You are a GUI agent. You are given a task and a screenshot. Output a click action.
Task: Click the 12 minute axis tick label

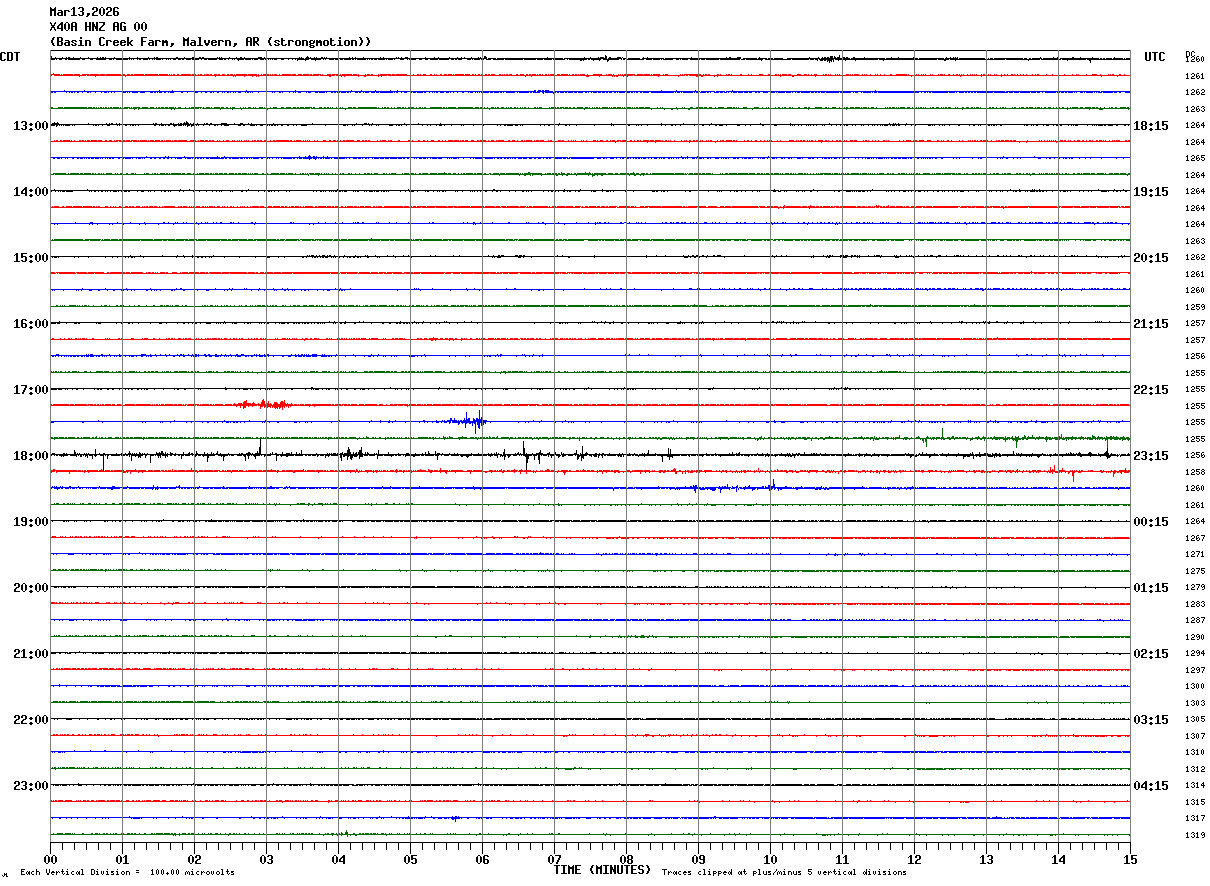pyautogui.click(x=914, y=859)
